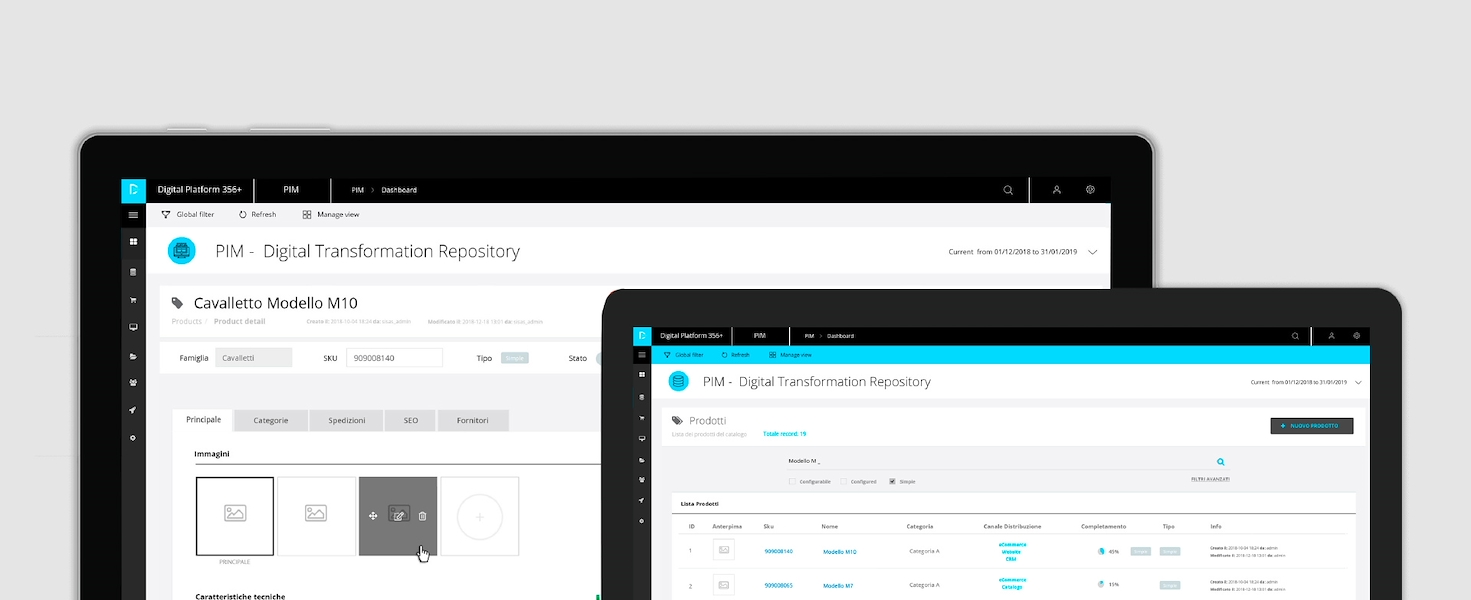This screenshot has width=1471, height=600.
Task: Click the cyan search magnifier in the Prodotti list
Action: click(1220, 462)
